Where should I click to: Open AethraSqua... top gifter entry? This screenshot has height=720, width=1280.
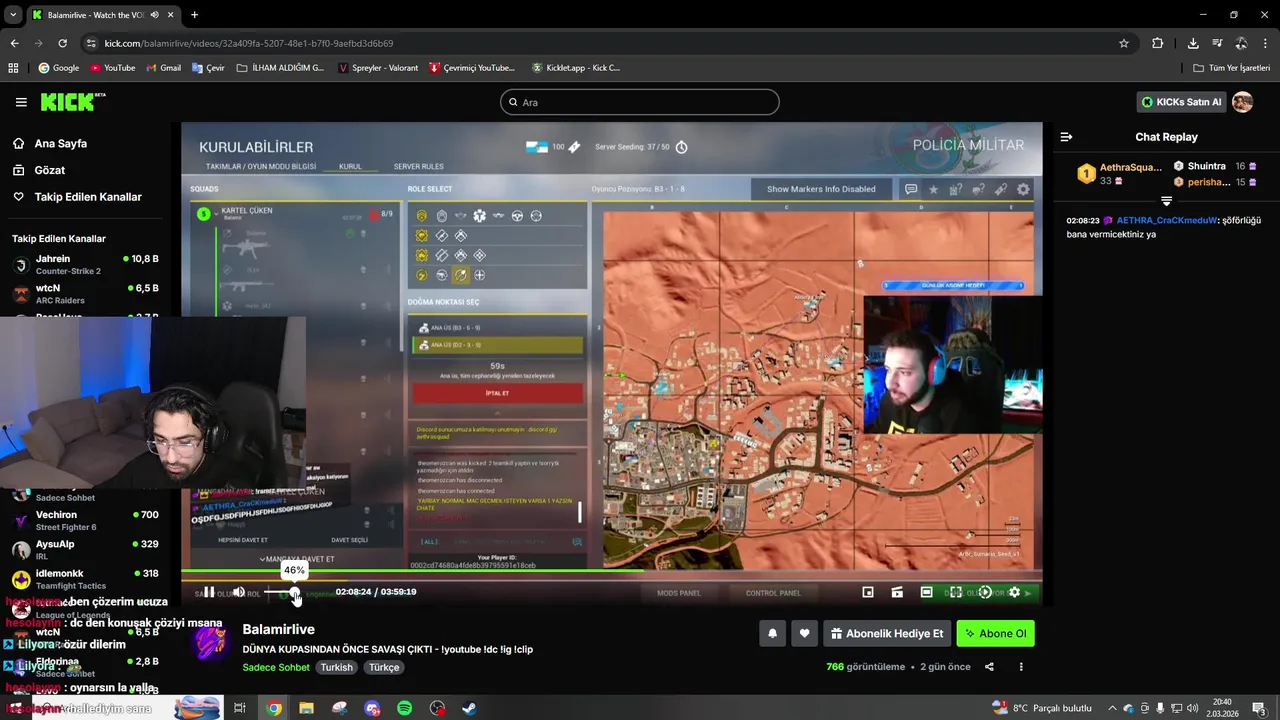(1119, 174)
